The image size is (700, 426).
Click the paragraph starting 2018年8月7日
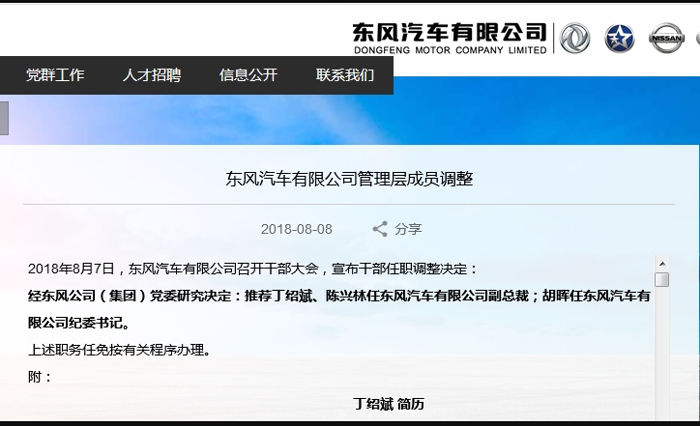(253, 269)
